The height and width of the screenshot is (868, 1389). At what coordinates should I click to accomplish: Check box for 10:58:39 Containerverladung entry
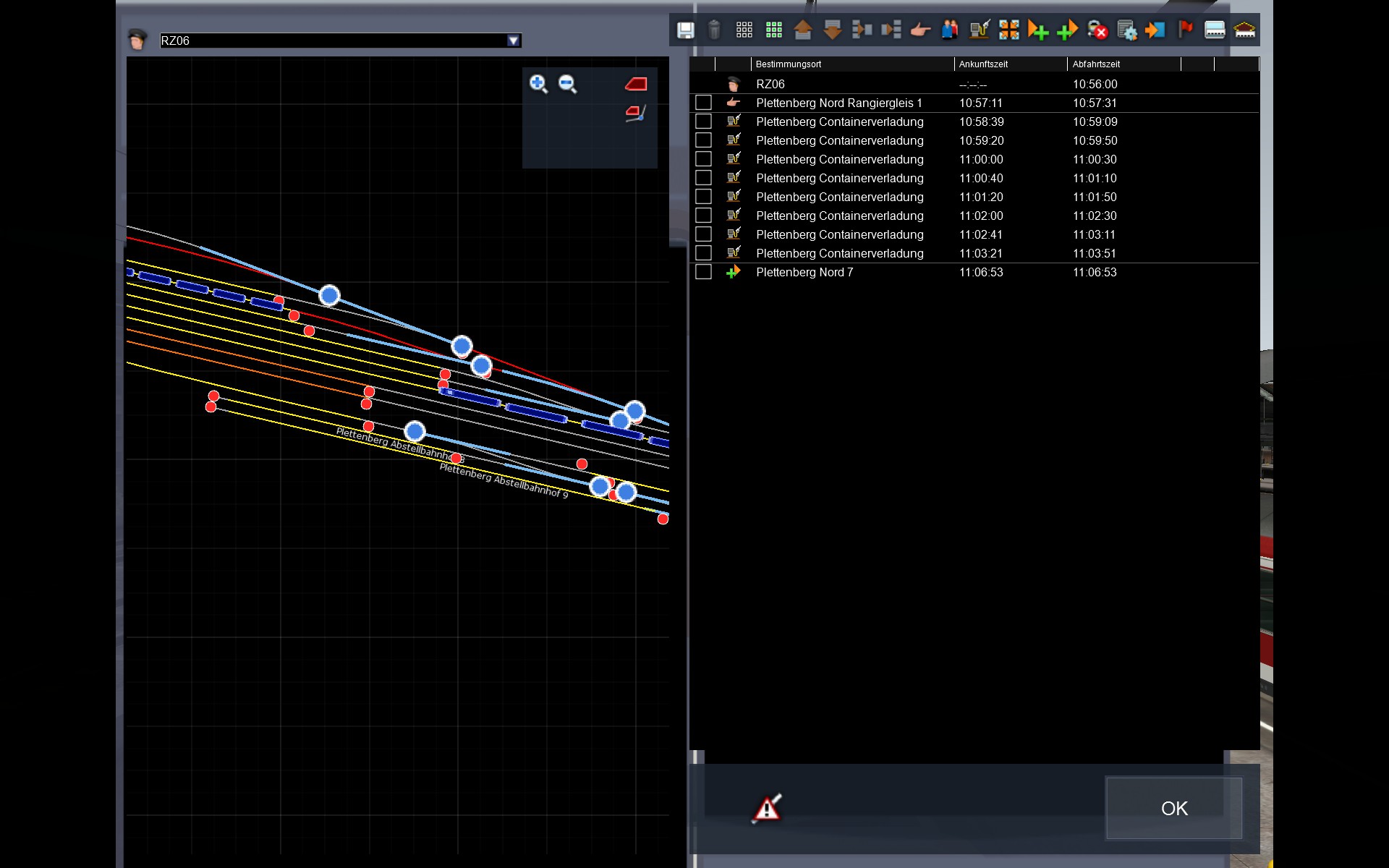tap(703, 122)
